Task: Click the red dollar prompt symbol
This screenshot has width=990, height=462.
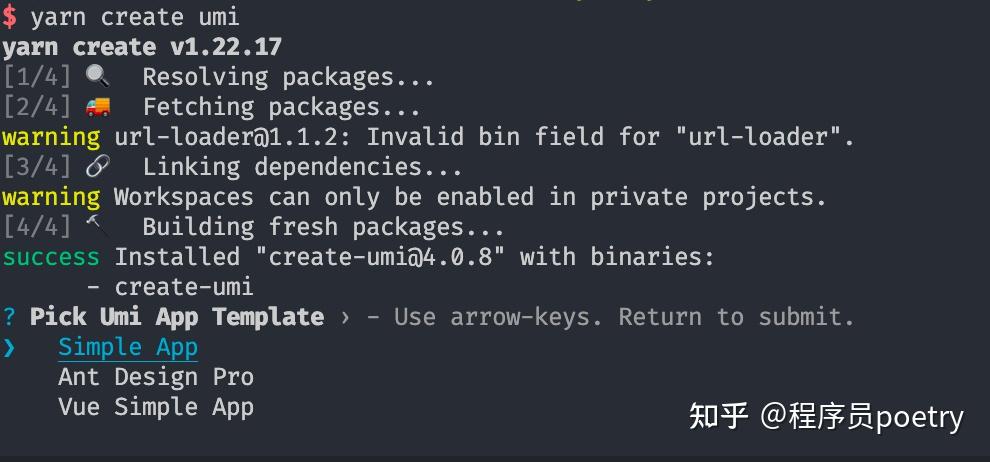Action: click(9, 17)
